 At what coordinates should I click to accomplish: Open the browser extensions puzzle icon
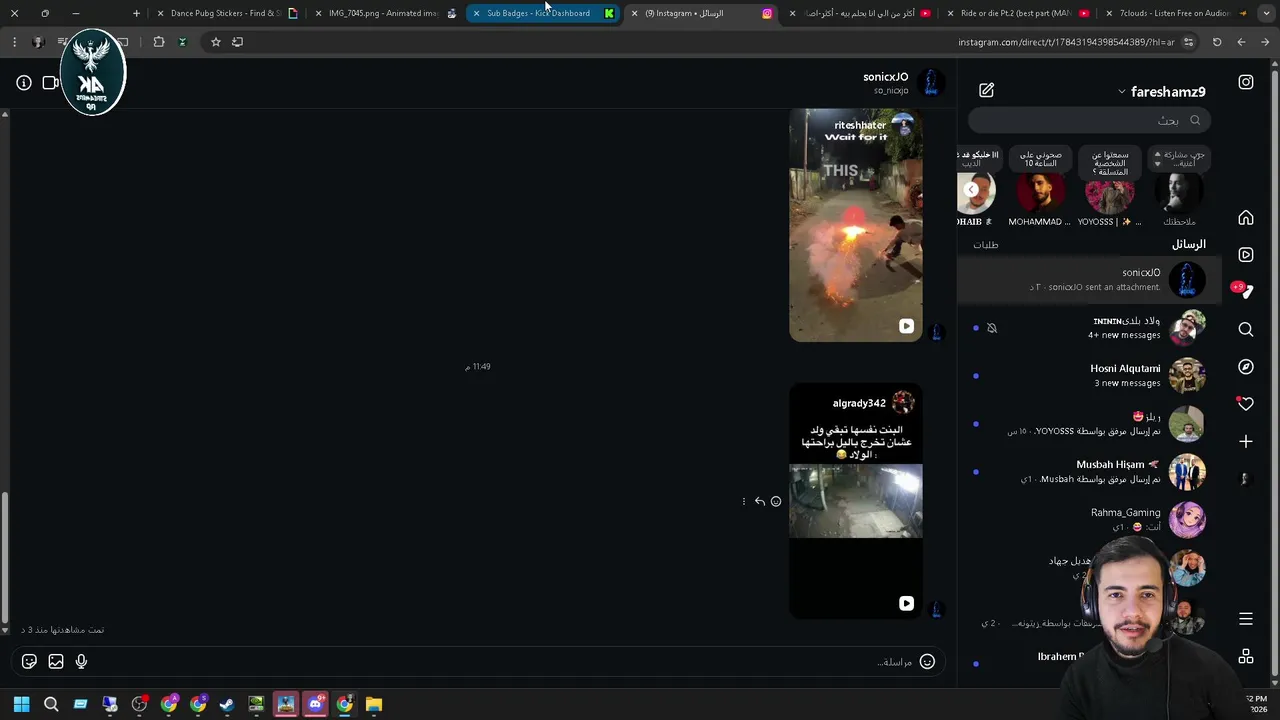[159, 42]
